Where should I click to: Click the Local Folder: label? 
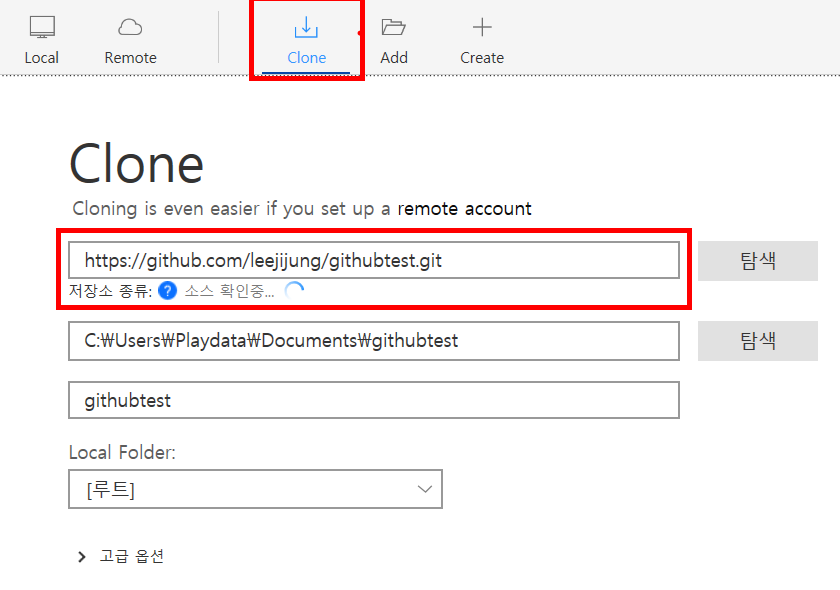(x=122, y=452)
